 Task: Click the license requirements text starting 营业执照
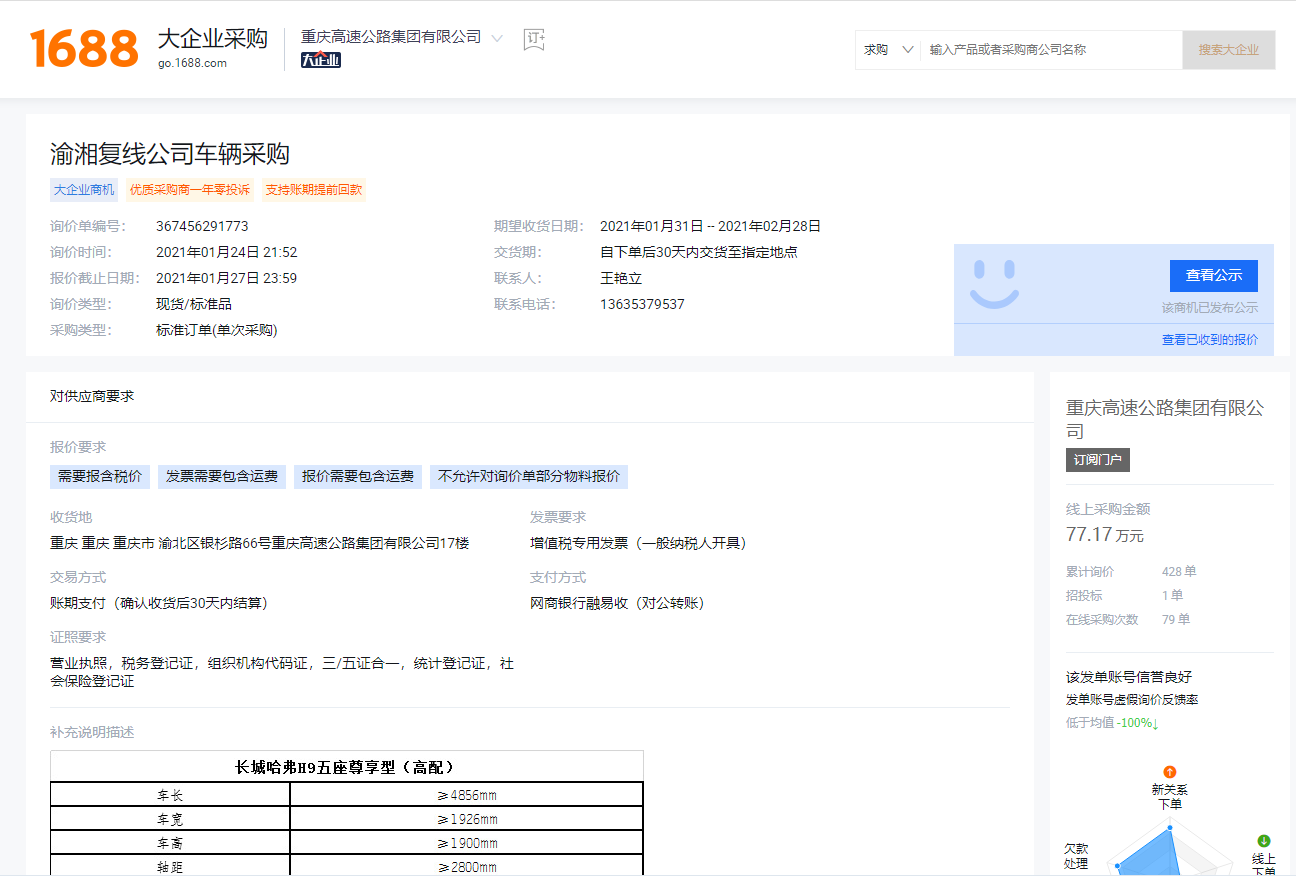pos(282,672)
